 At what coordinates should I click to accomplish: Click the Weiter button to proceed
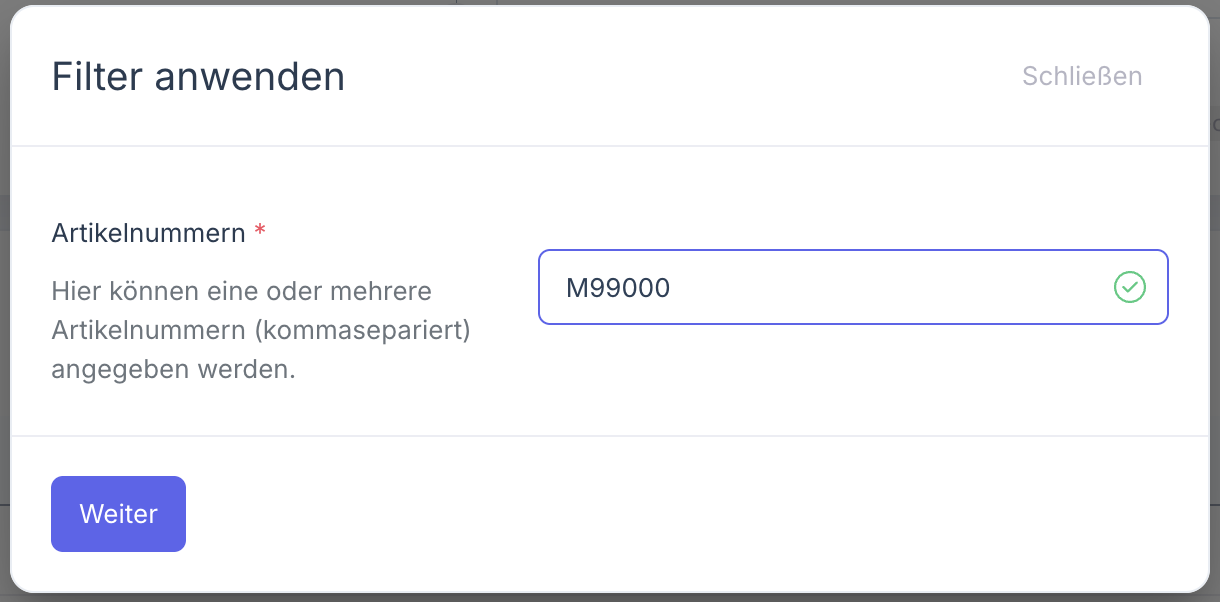118,513
